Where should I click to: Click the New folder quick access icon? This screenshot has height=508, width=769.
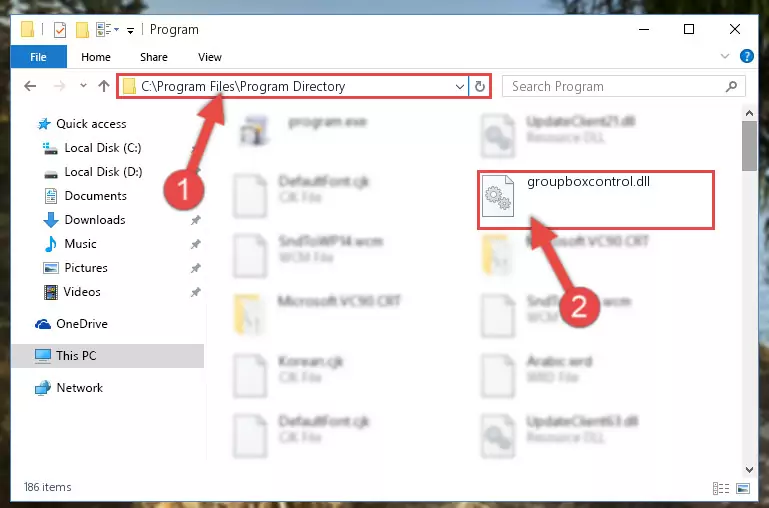click(x=82, y=29)
